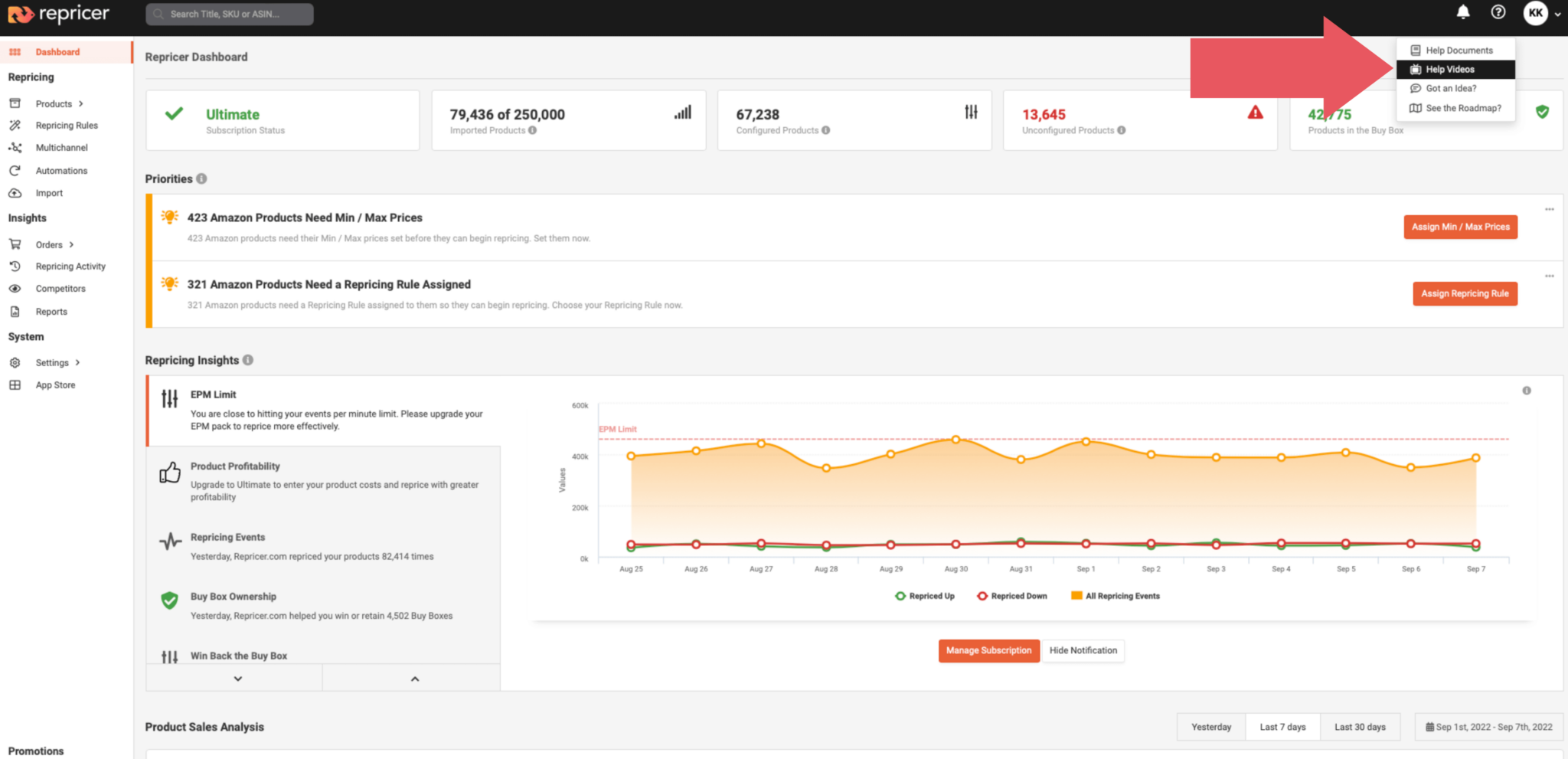Click the Hide Notification button
The height and width of the screenshot is (759, 1568).
tap(1083, 650)
